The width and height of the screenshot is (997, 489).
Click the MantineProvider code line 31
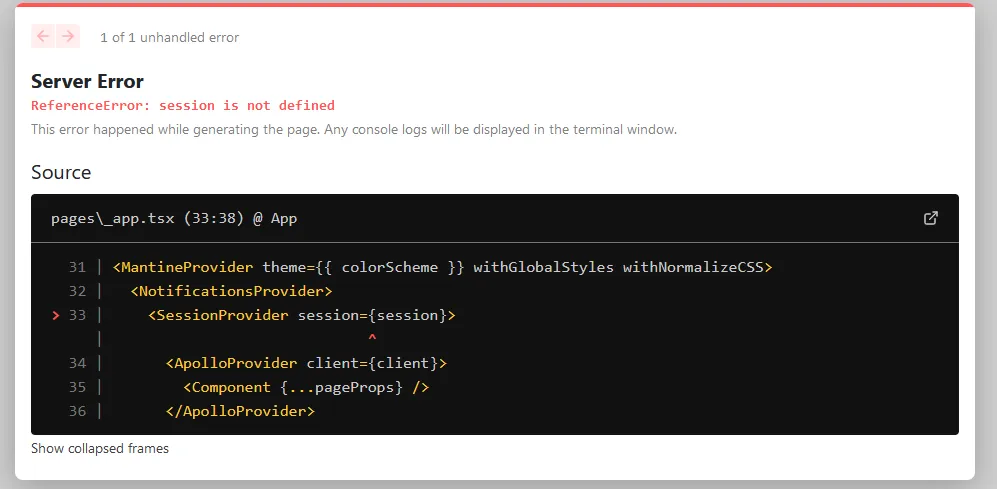pyautogui.click(x=442, y=267)
